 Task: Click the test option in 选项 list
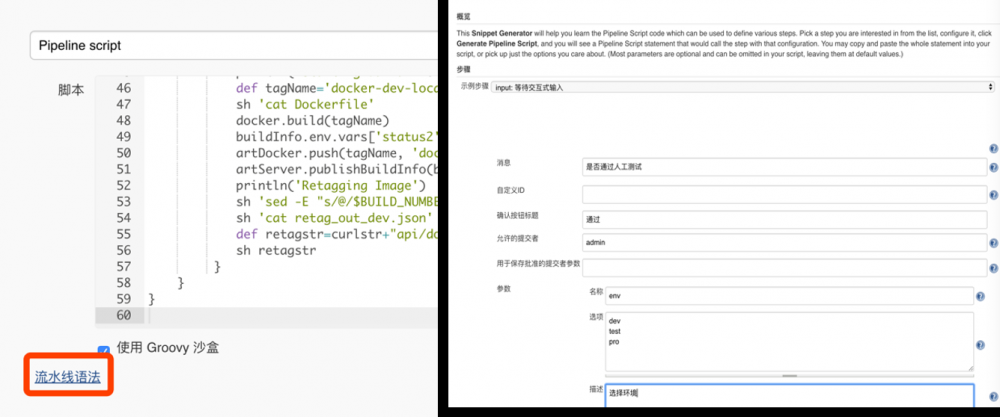[x=615, y=332]
